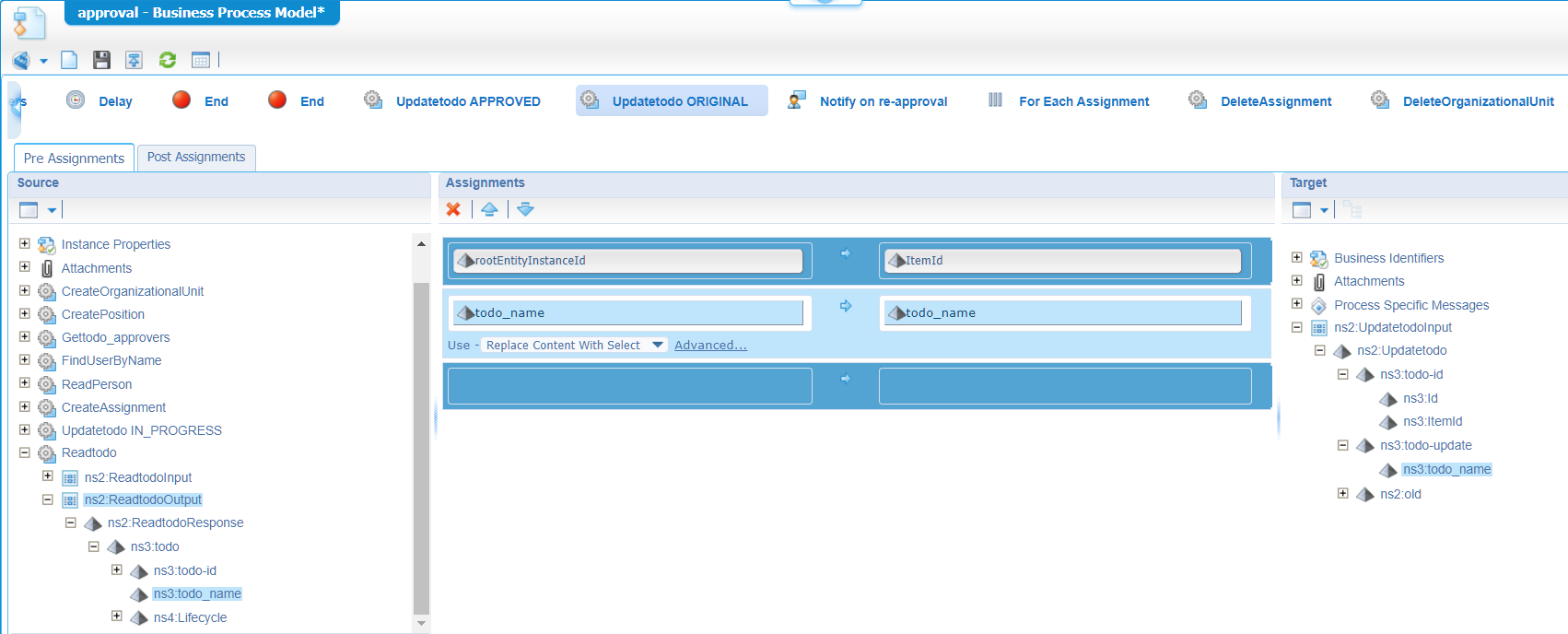The width and height of the screenshot is (1568, 634).
Task: Move assignment up with the up arrow icon
Action: (x=489, y=209)
